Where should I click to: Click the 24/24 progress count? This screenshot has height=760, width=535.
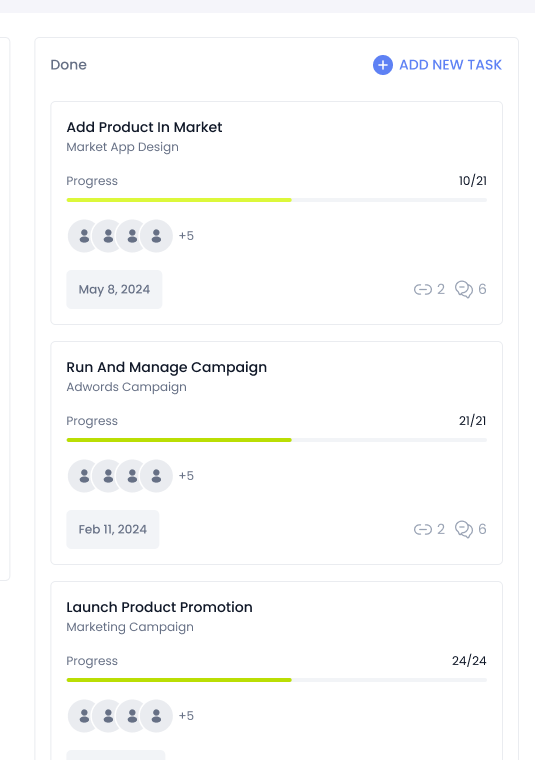click(x=469, y=661)
